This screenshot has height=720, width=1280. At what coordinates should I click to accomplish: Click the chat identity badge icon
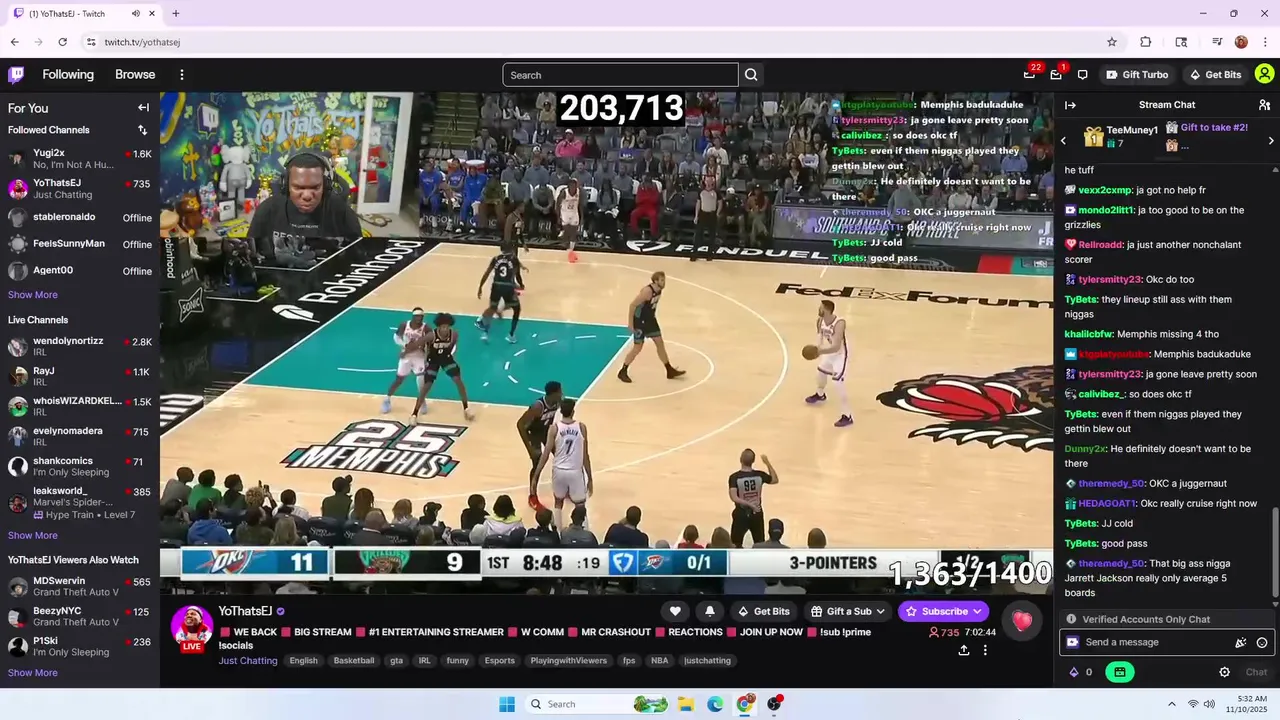coord(1073,642)
